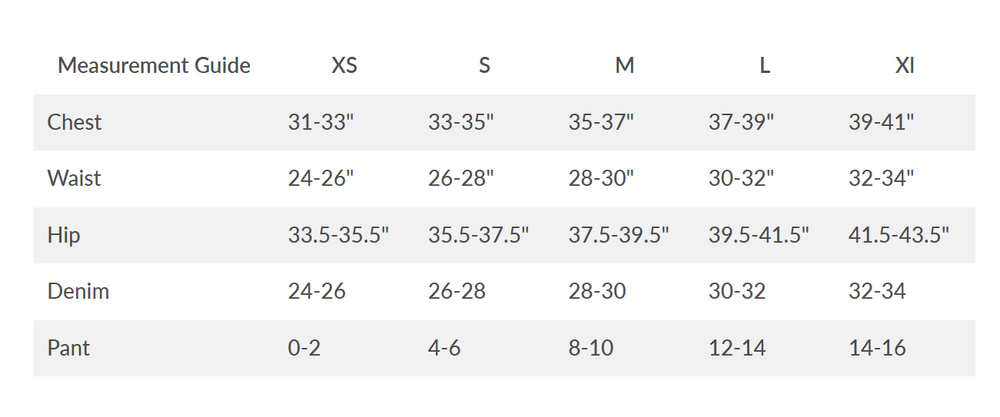Select the M size column header
This screenshot has width=1000, height=417.
(625, 66)
